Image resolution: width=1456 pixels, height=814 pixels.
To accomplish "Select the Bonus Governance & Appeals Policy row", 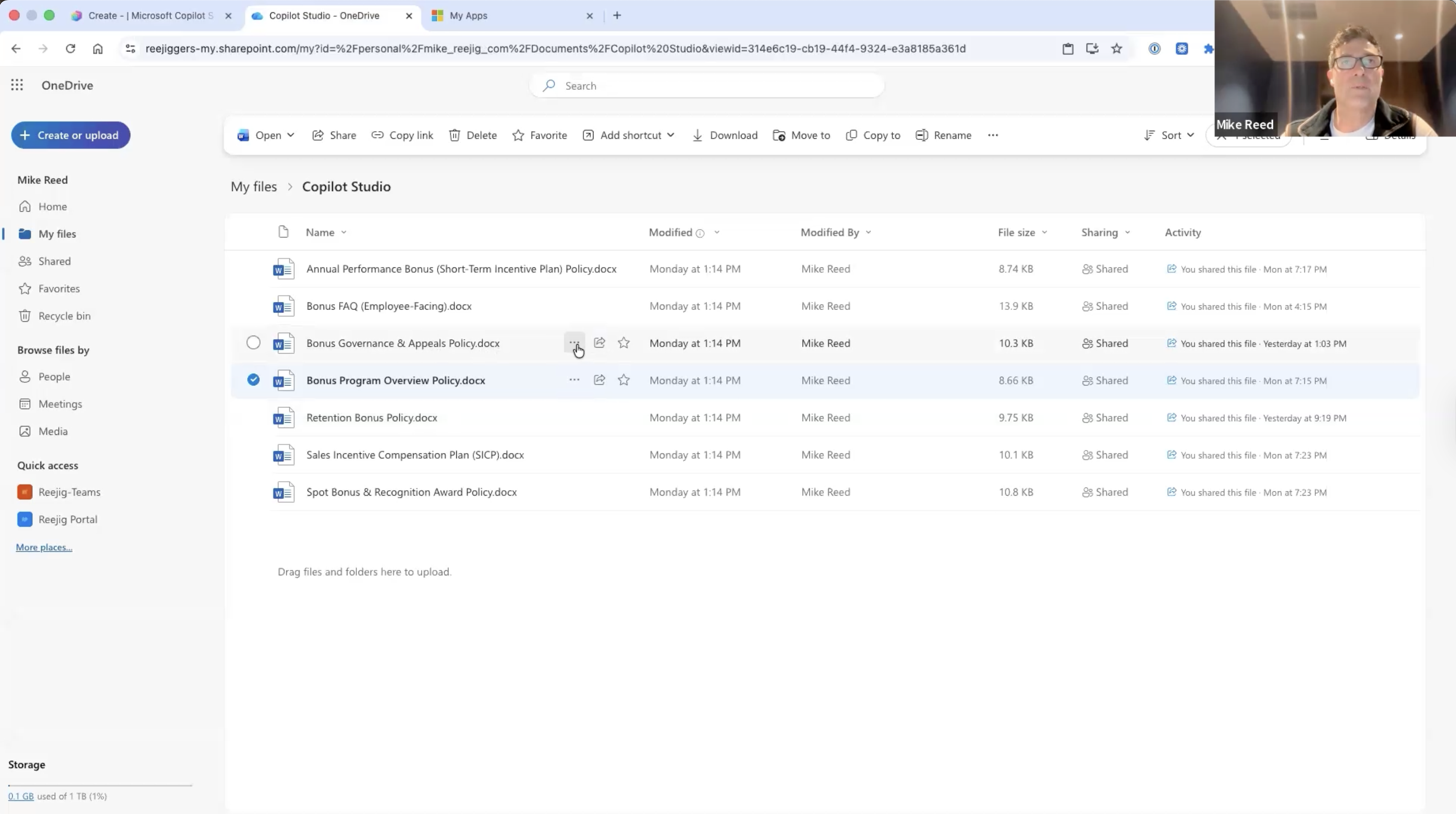I will (x=253, y=342).
